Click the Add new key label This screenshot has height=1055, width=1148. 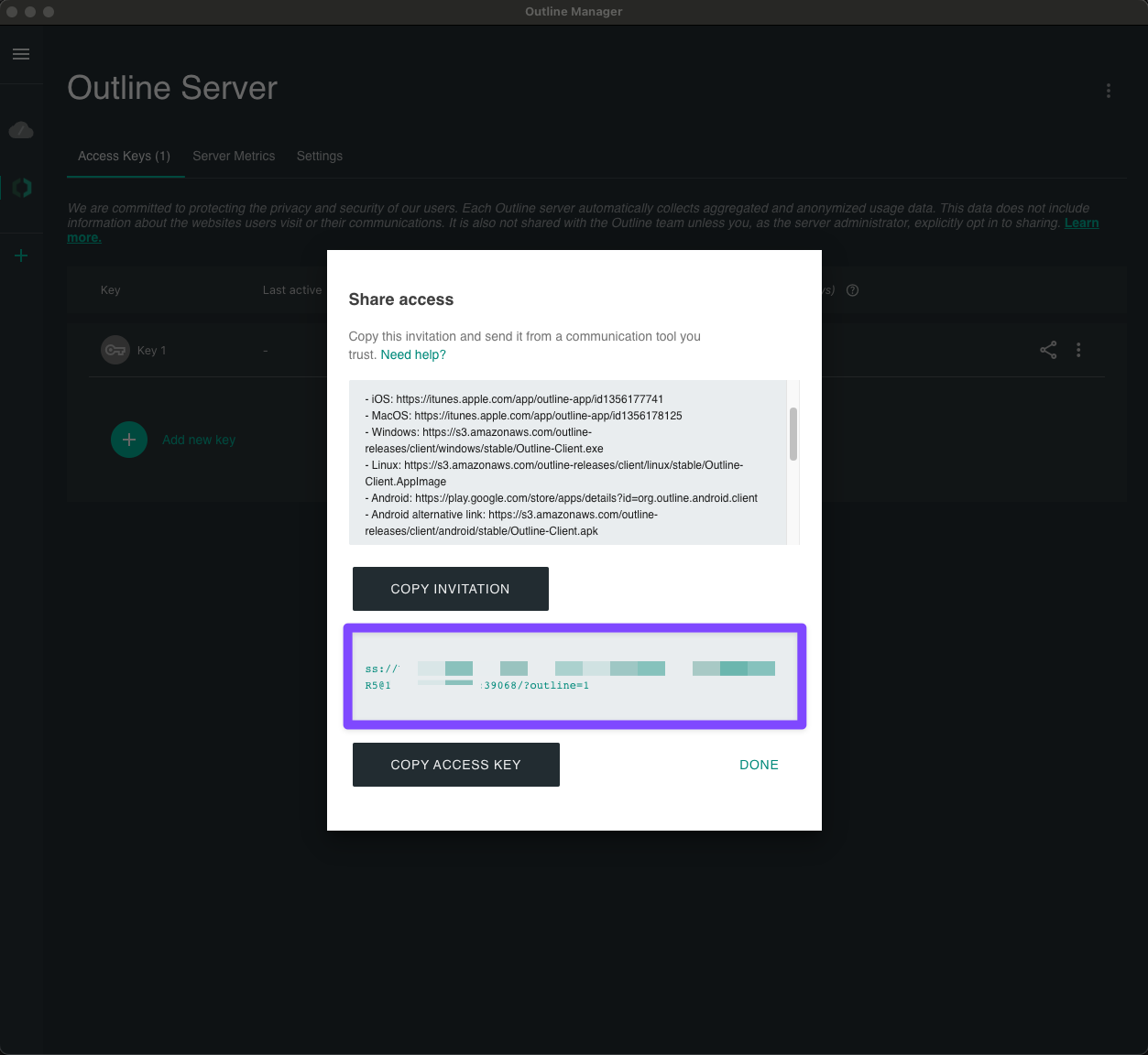click(x=199, y=440)
